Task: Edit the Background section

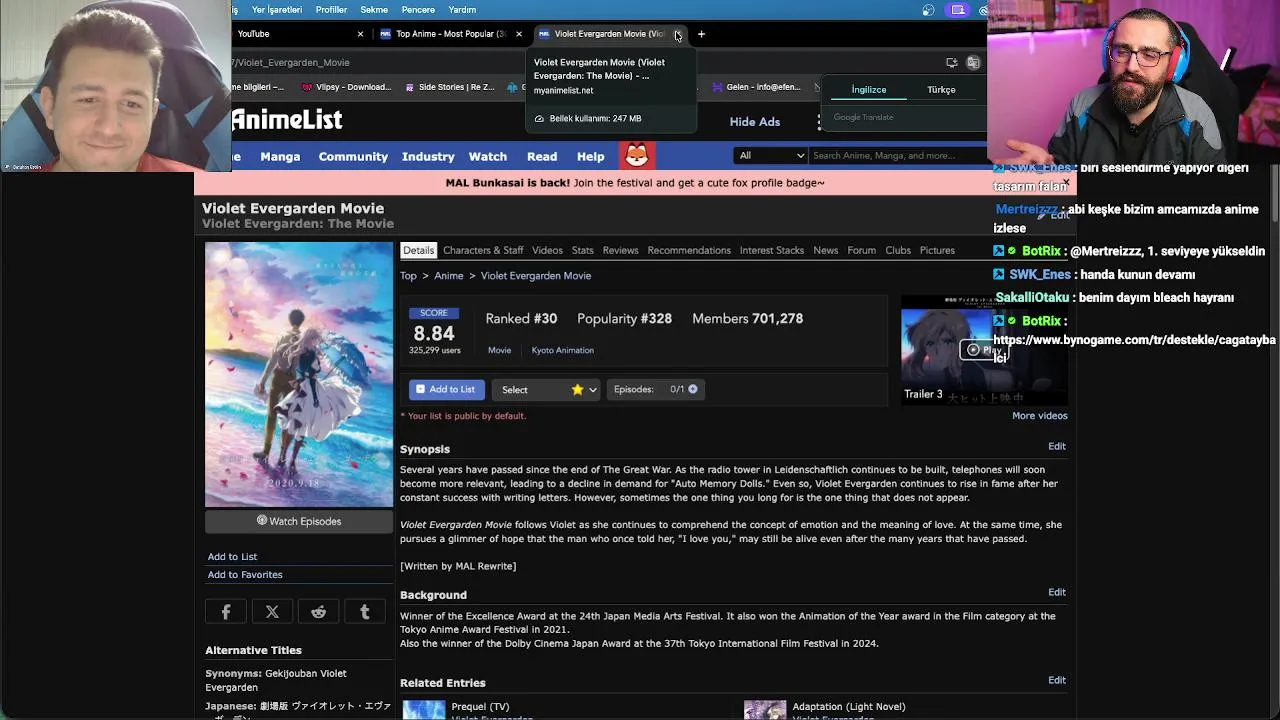Action: coord(1057,592)
